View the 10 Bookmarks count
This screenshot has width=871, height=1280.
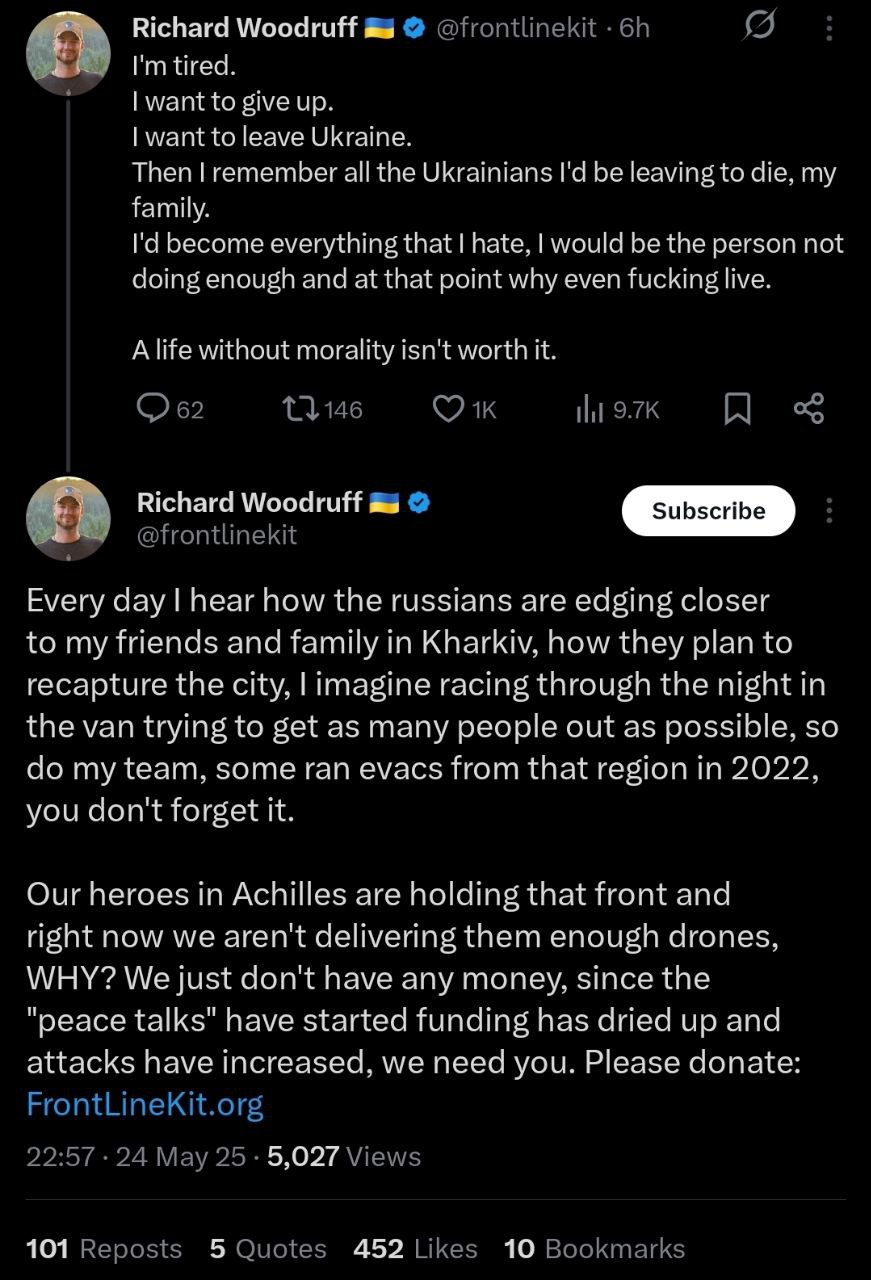click(x=594, y=1249)
